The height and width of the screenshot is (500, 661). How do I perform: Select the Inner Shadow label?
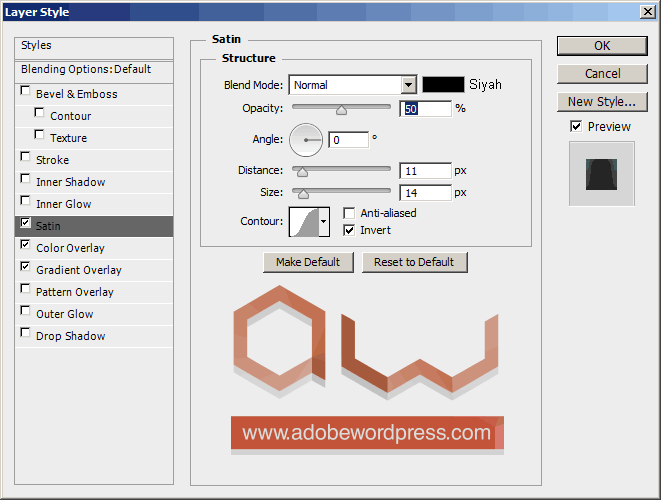pos(70,182)
